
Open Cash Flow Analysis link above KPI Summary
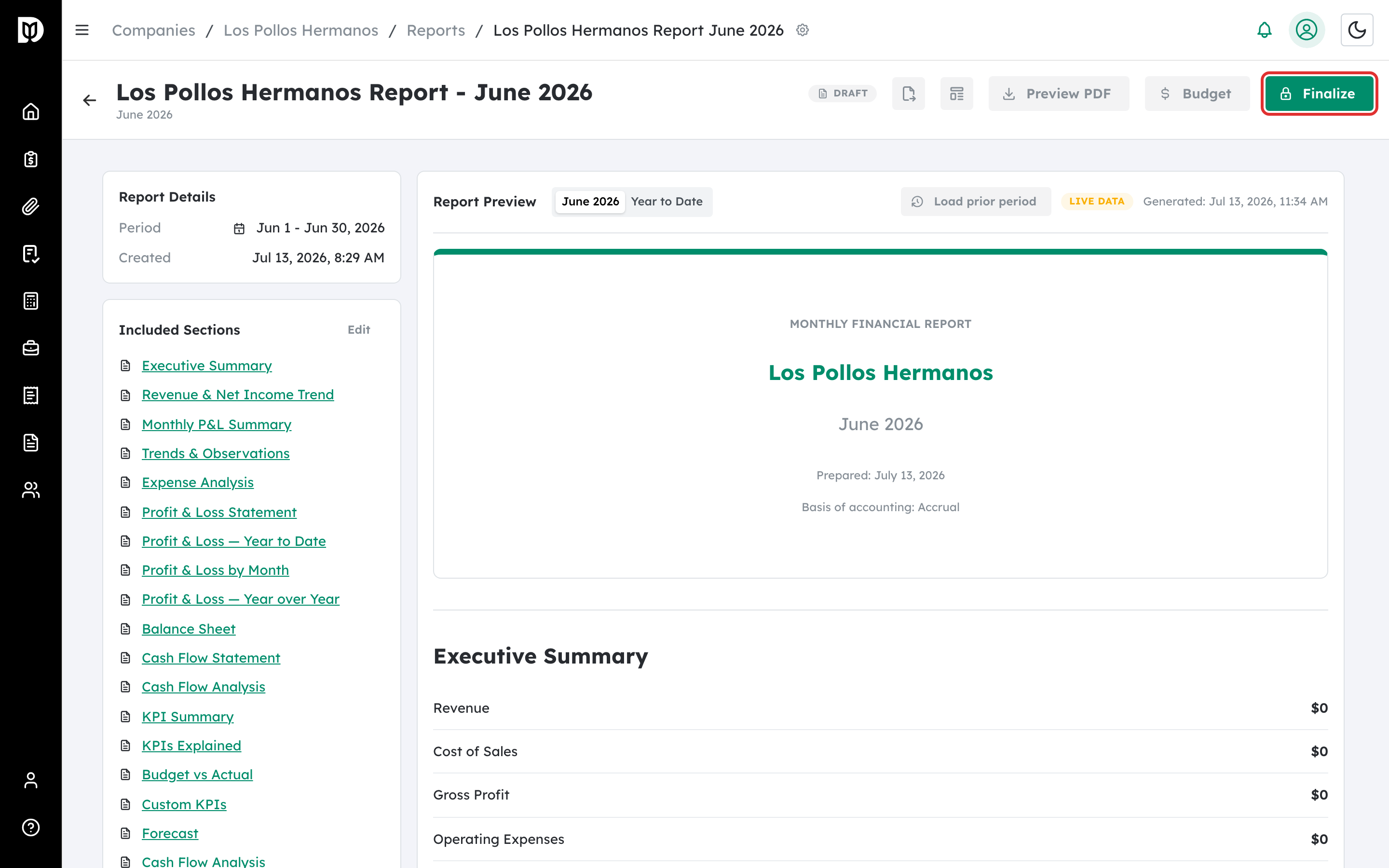(203, 687)
